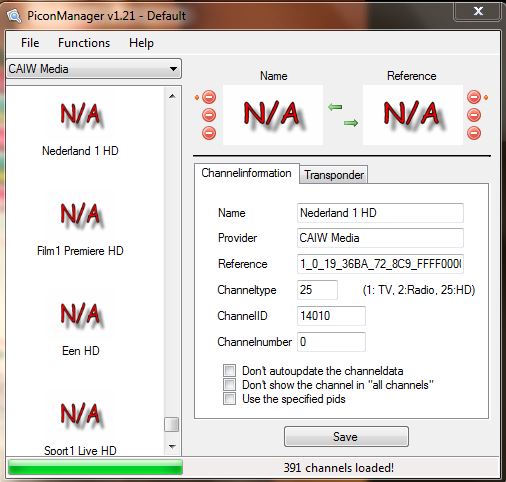Click the top red minus icon left of Name picon

point(209,97)
